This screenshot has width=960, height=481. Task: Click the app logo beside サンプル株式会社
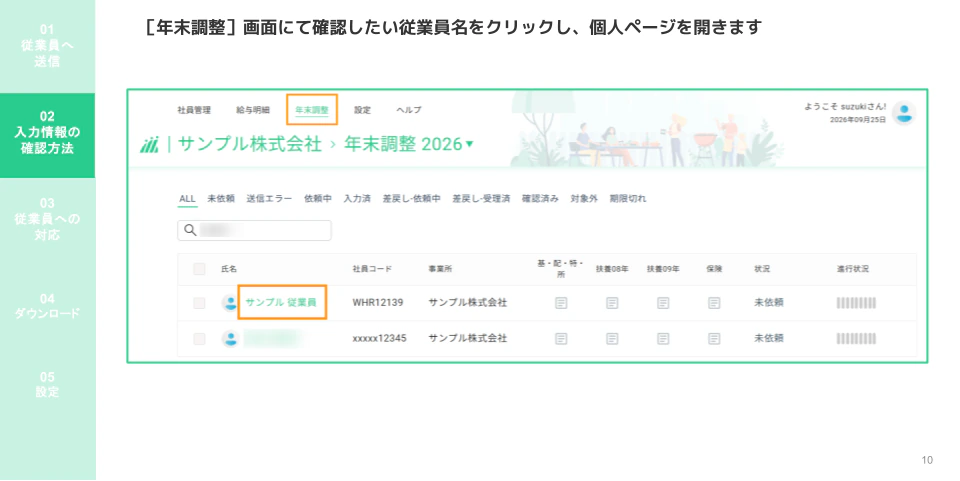point(149,145)
